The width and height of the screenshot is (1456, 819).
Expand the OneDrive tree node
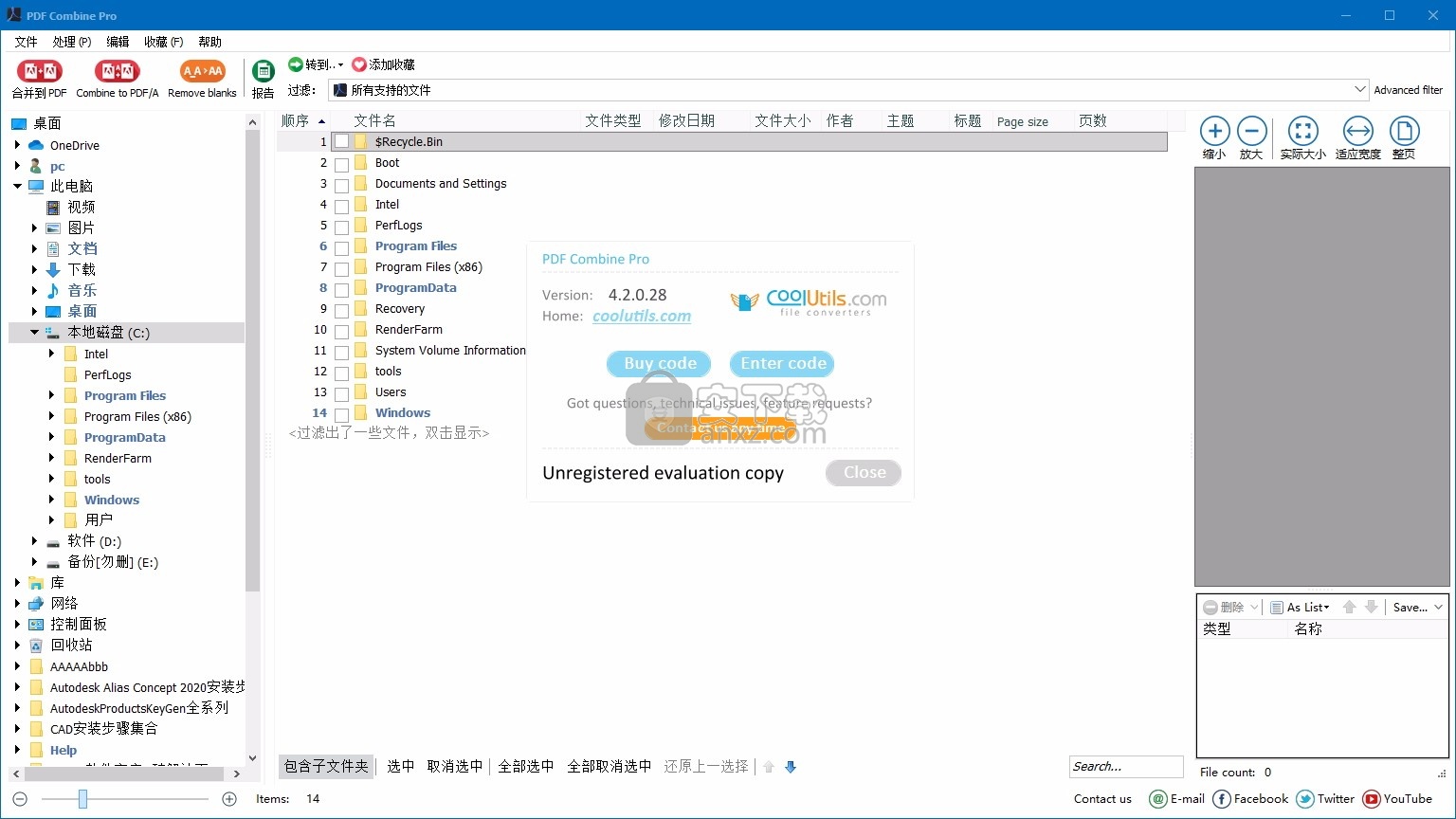pyautogui.click(x=17, y=145)
